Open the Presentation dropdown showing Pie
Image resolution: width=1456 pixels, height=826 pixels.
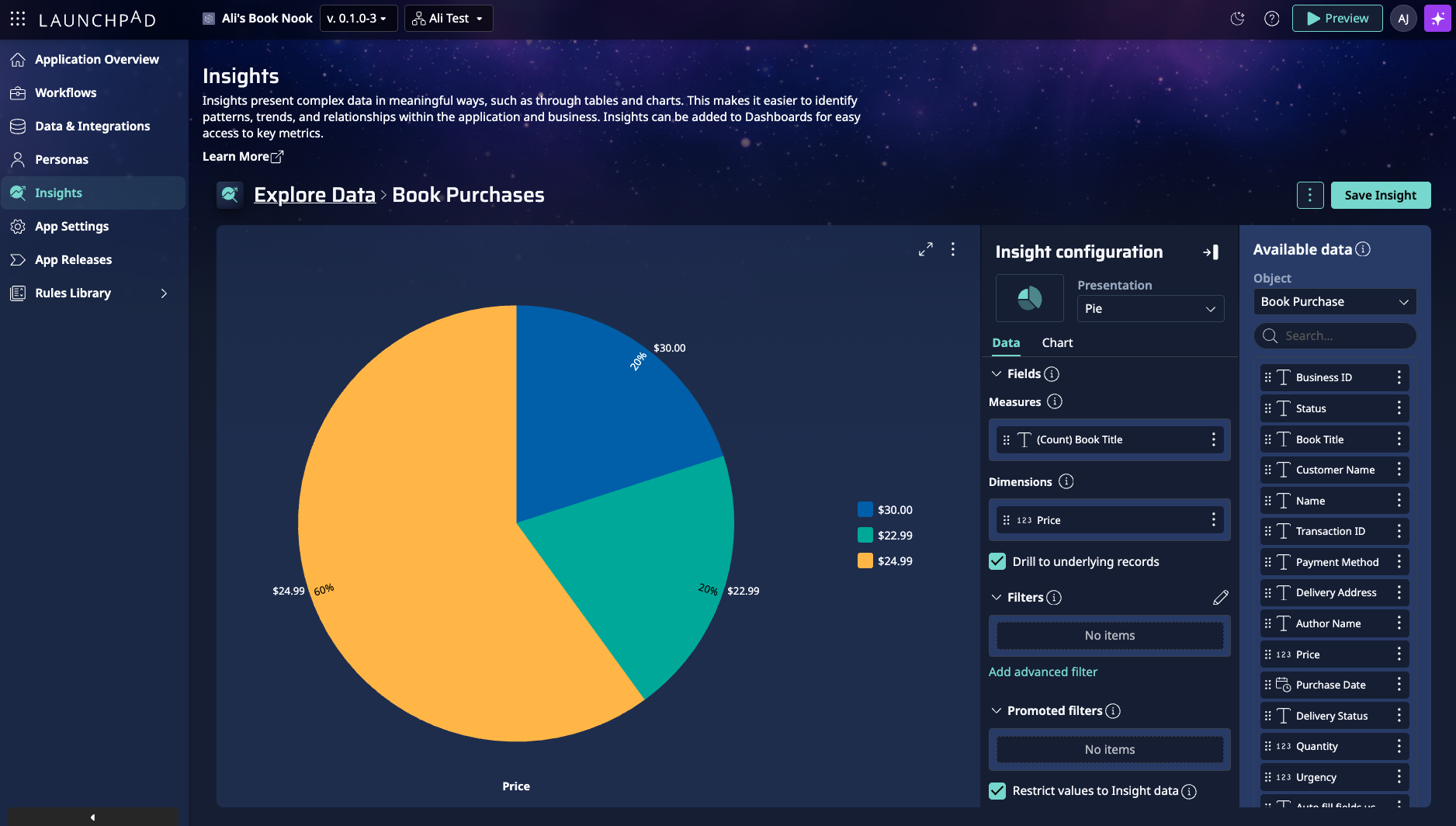click(x=1150, y=308)
